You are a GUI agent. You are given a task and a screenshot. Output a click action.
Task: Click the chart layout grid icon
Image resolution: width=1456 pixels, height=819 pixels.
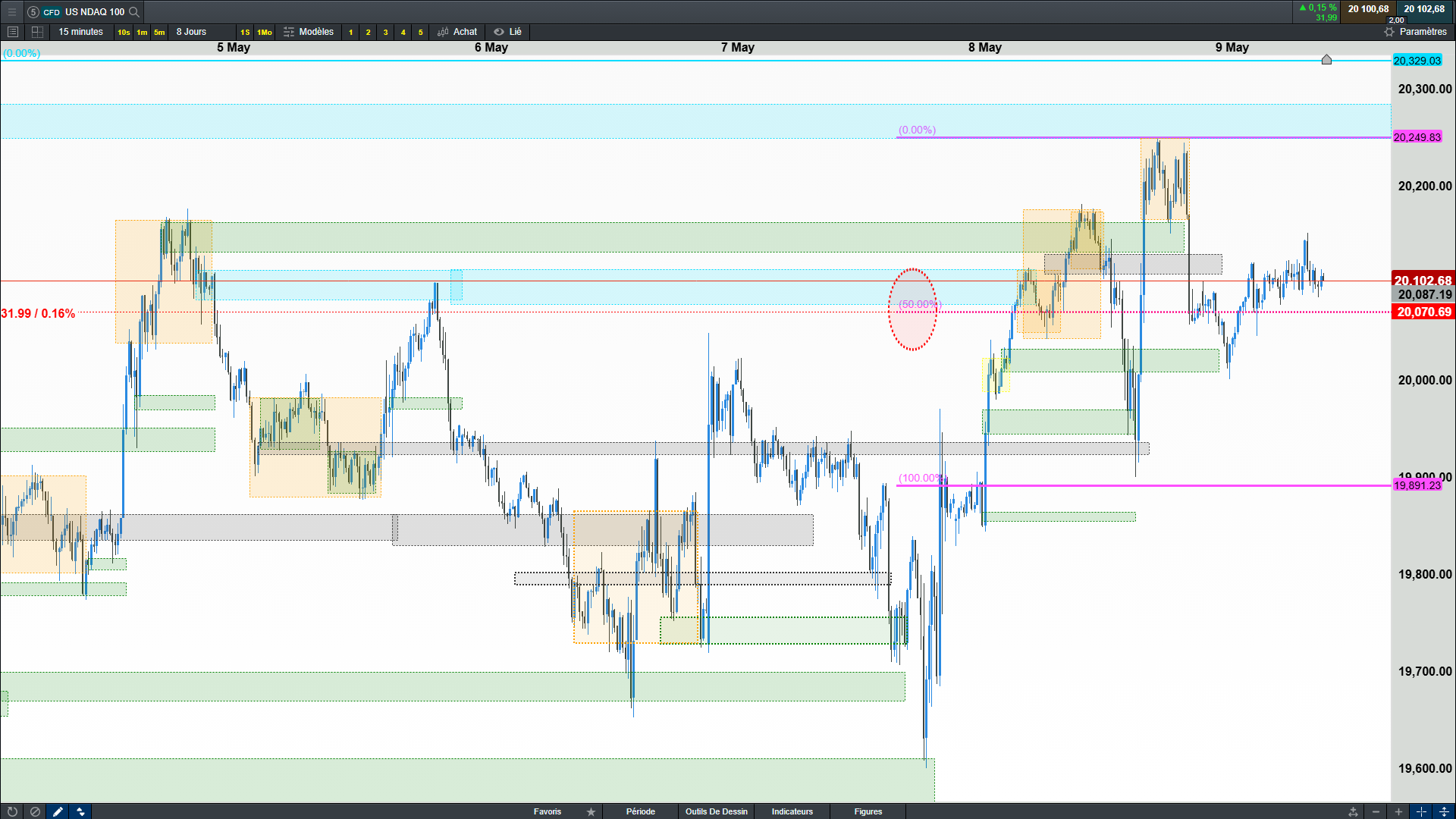point(37,32)
